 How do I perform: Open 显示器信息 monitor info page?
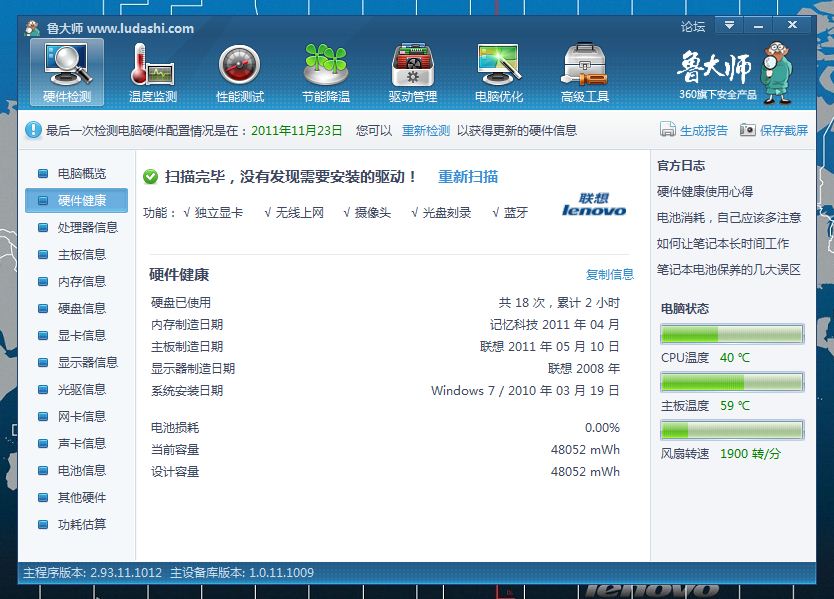click(x=77, y=363)
